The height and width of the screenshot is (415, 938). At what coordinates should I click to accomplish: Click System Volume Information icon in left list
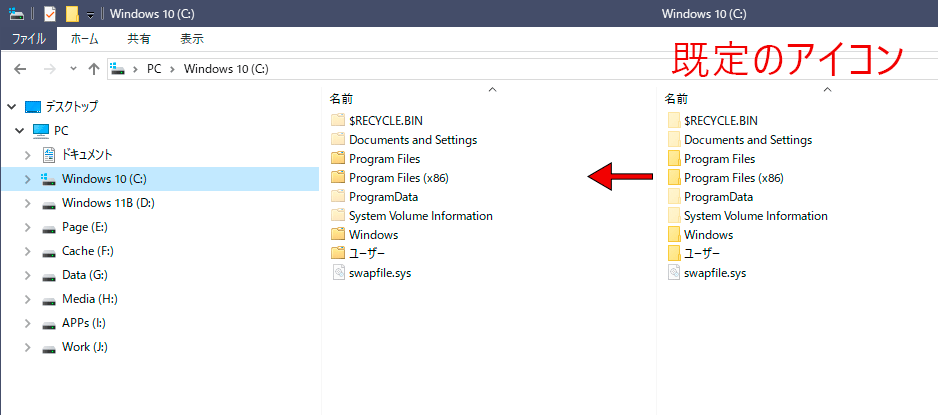(338, 215)
